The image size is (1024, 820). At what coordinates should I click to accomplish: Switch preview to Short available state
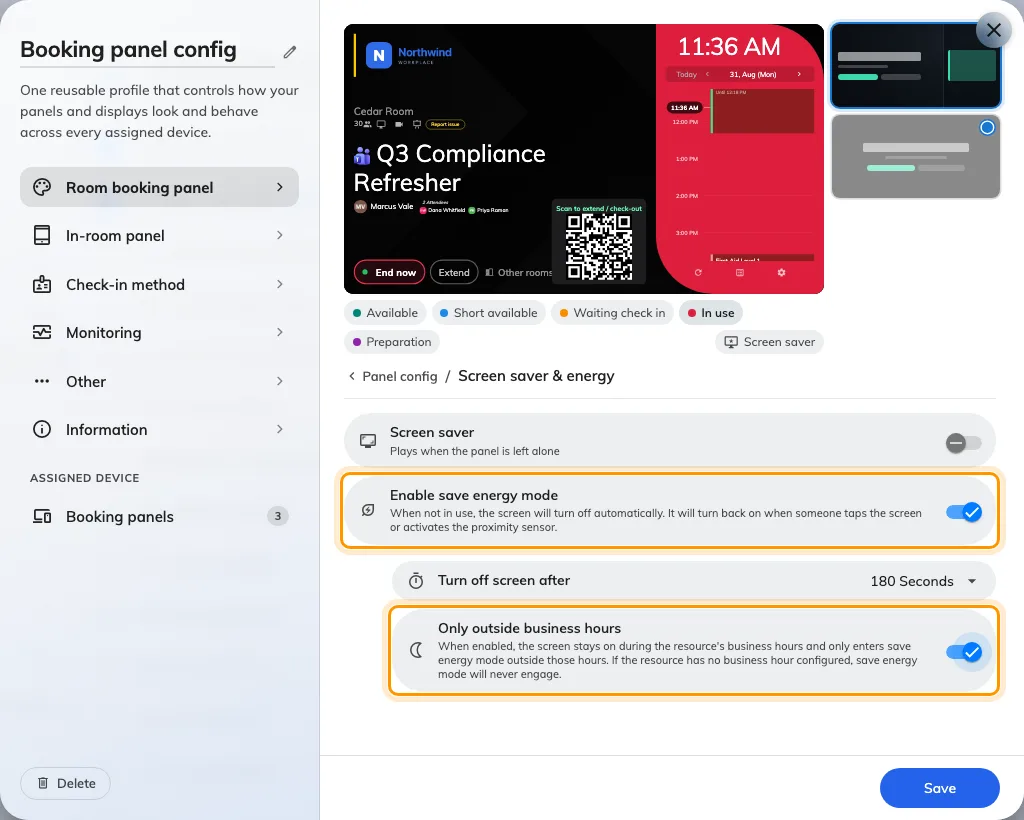[488, 313]
